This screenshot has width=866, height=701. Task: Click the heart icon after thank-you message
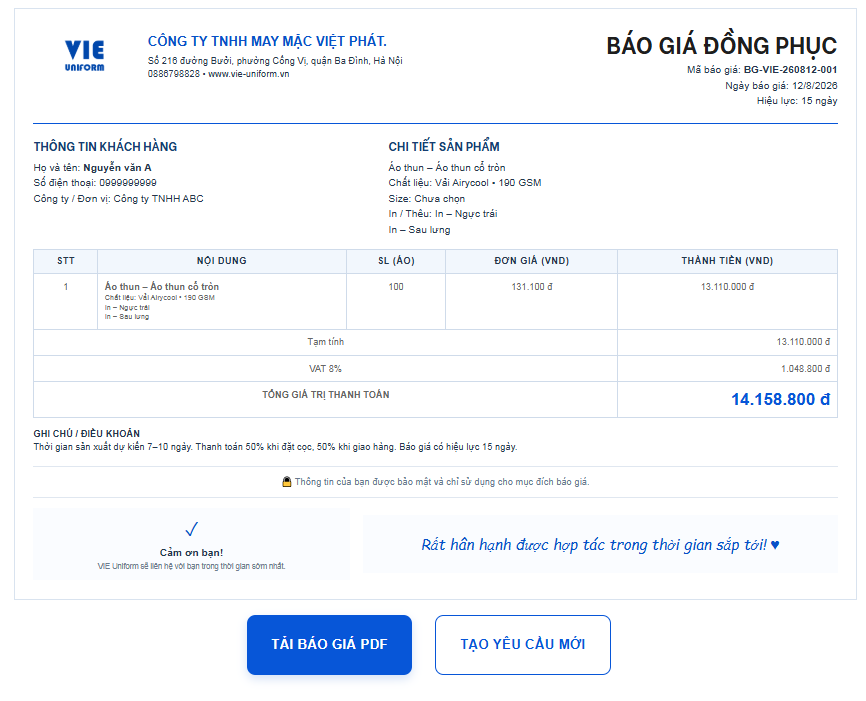click(x=775, y=545)
